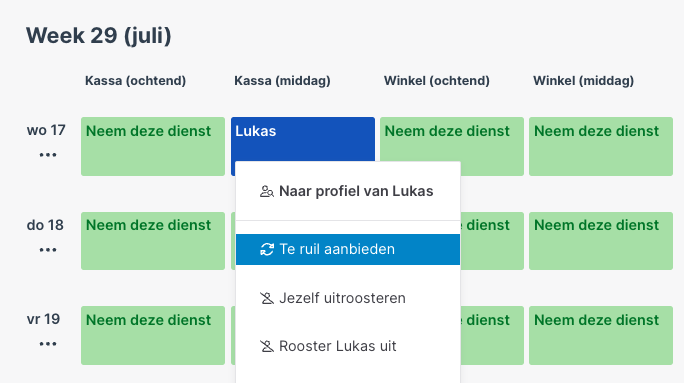The width and height of the screenshot is (684, 383).
Task: Click the crossed-out person icon beside Jezelf uitroosteren
Action: click(267, 298)
